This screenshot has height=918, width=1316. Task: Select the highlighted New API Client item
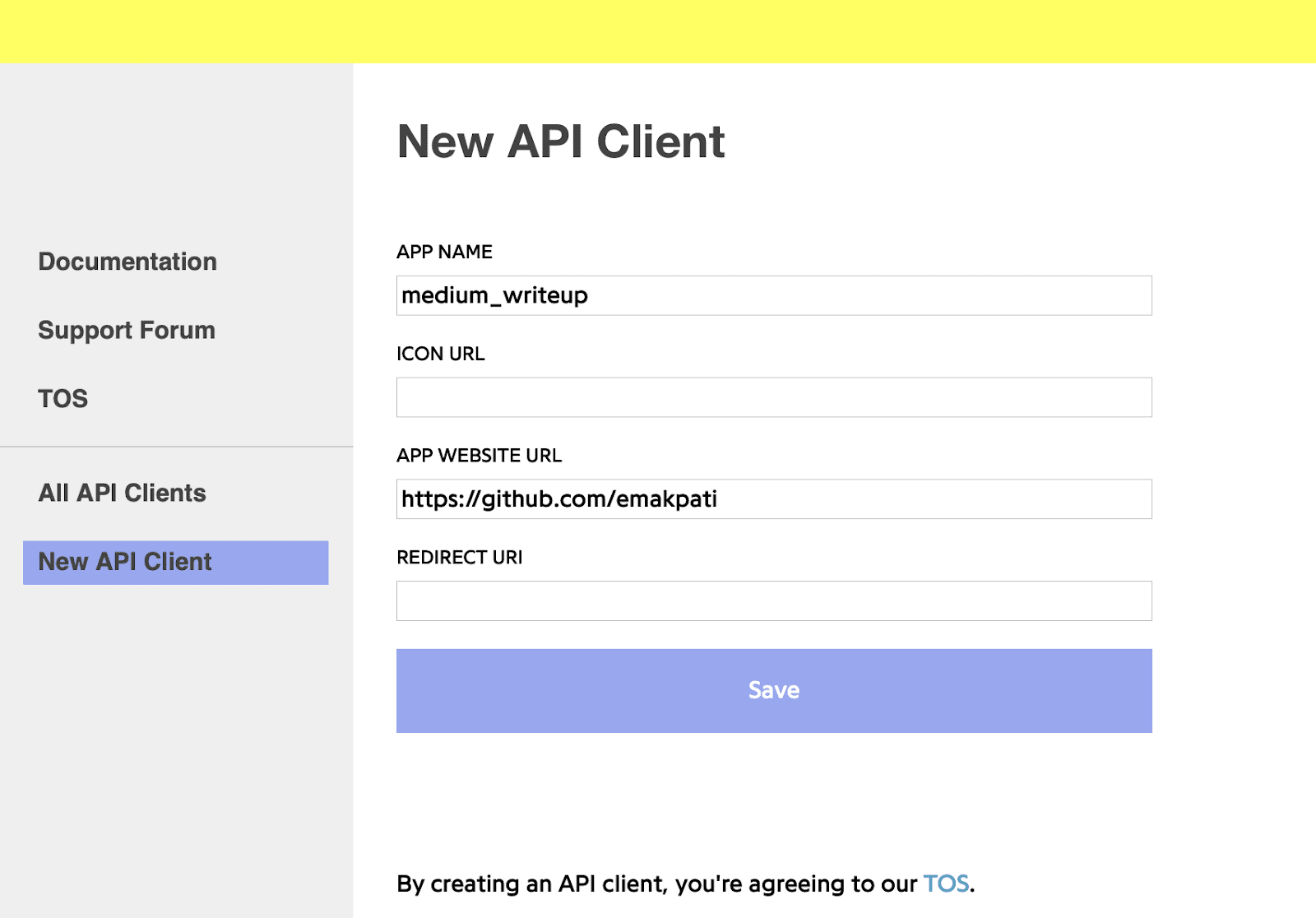tap(175, 563)
